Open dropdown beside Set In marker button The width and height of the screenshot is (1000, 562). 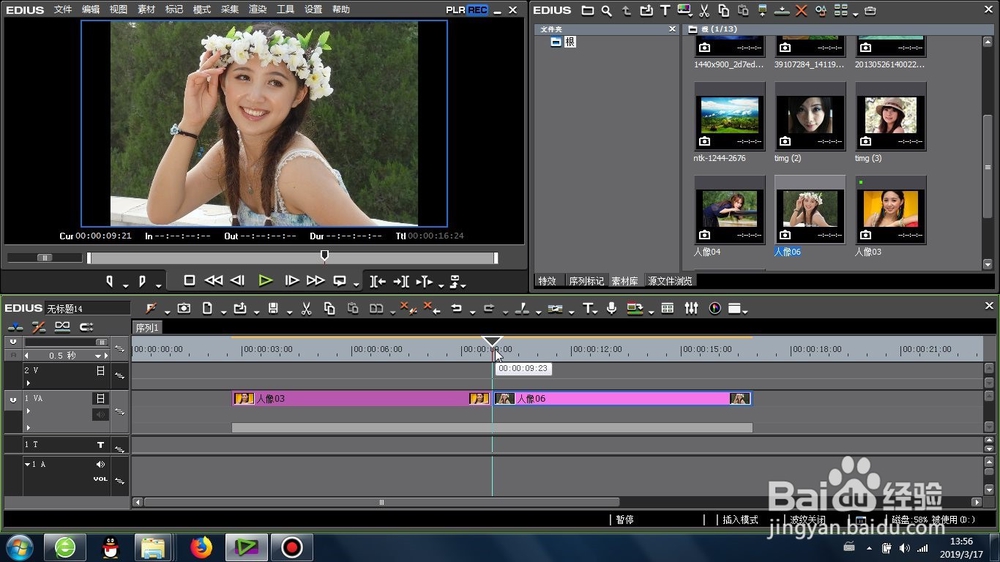[x=125, y=284]
